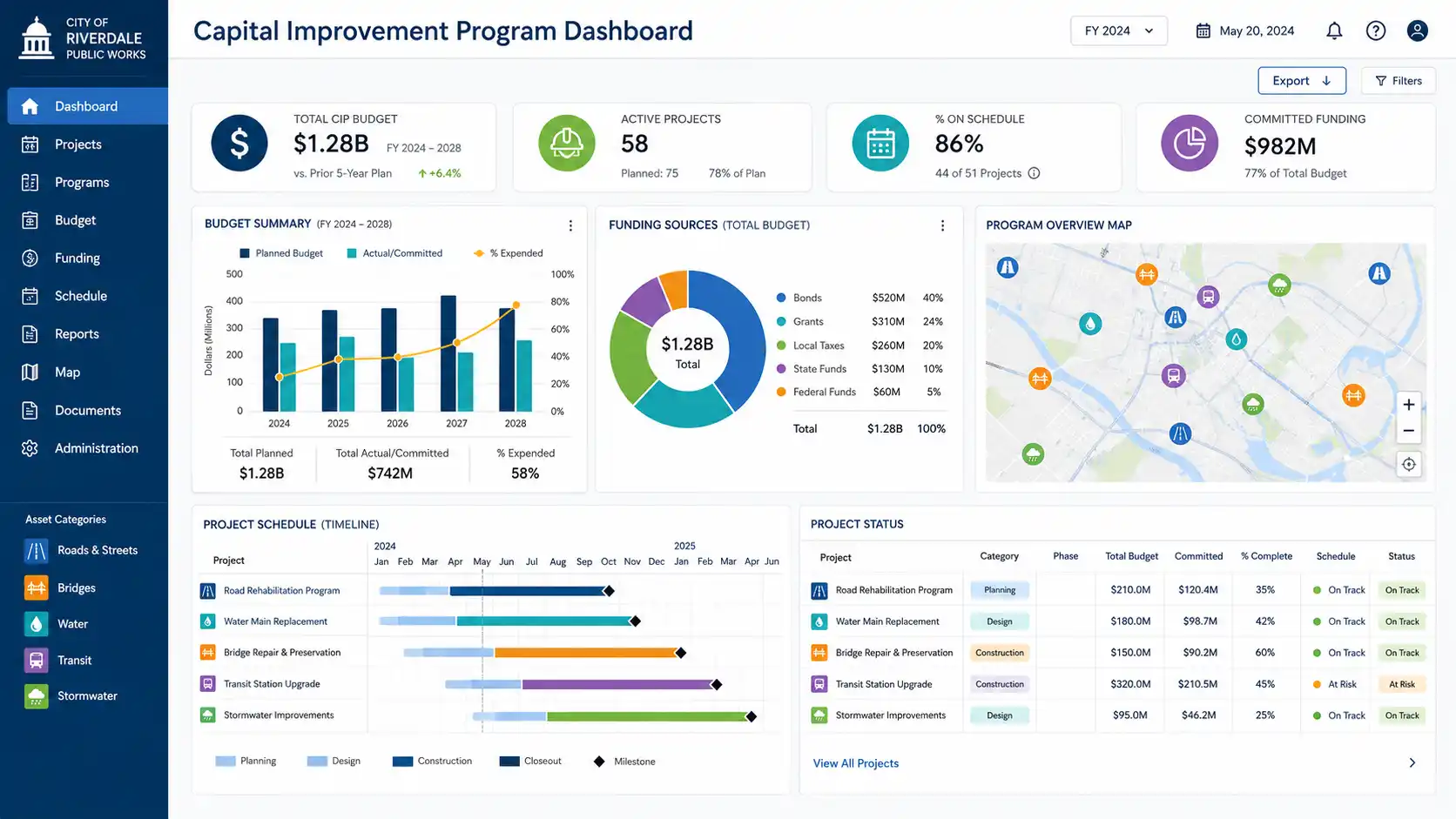Image resolution: width=1456 pixels, height=819 pixels.
Task: Click the Export button
Action: tap(1302, 81)
